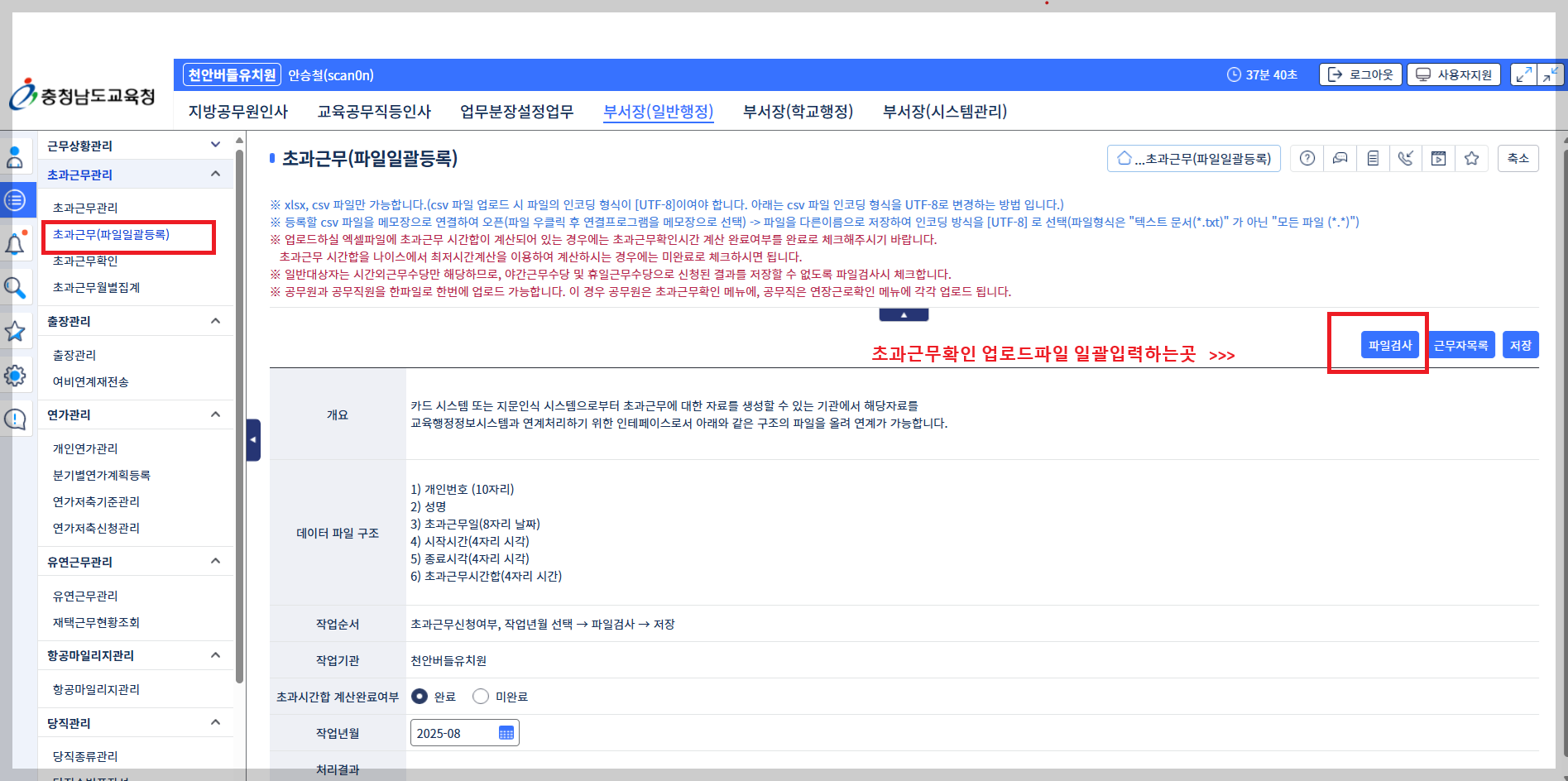Viewport: 1568px width, 781px height.
Task: Click the shrink screen arrows icon
Action: (x=1551, y=74)
